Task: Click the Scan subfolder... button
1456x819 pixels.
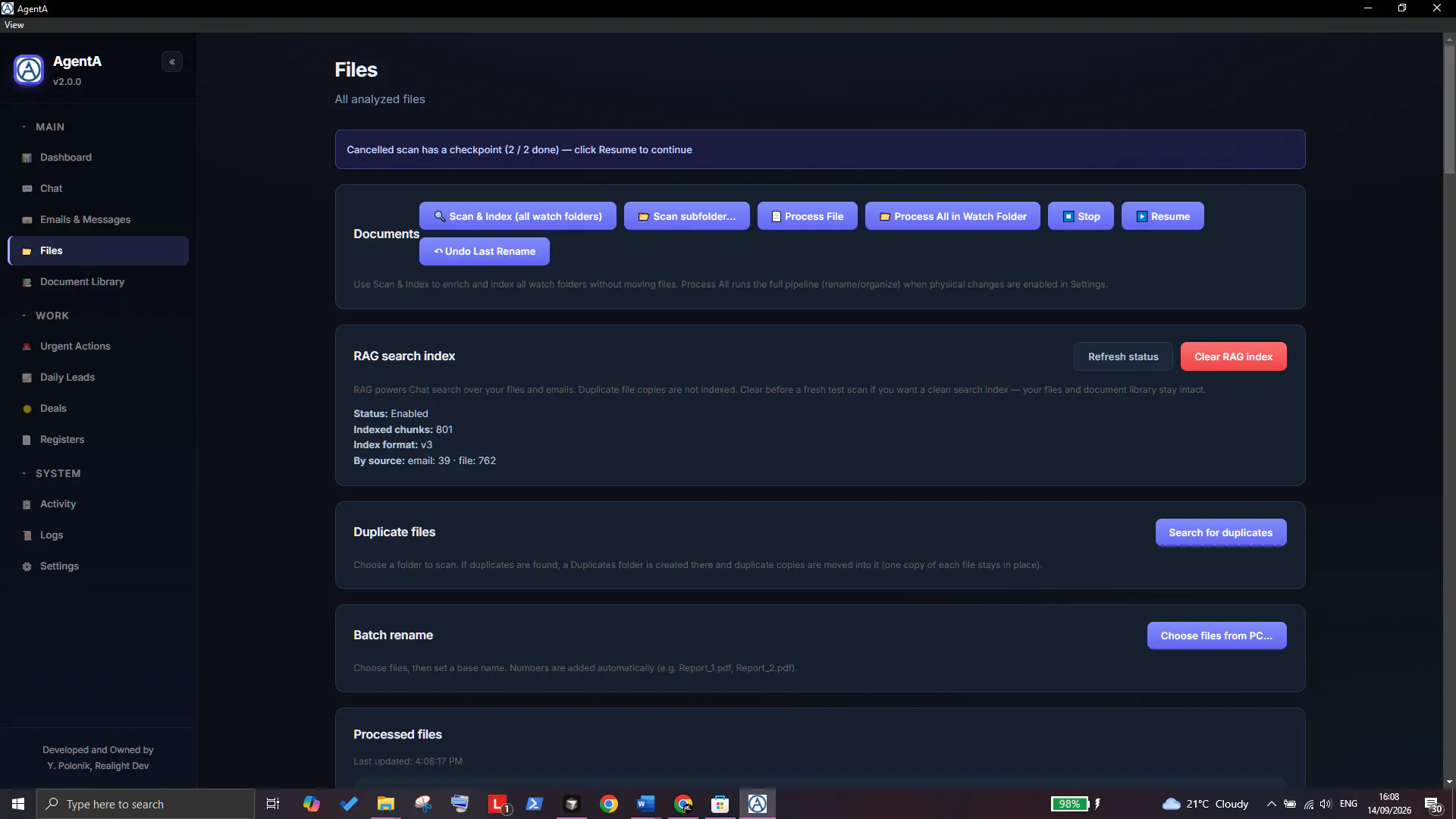Action: click(x=686, y=216)
